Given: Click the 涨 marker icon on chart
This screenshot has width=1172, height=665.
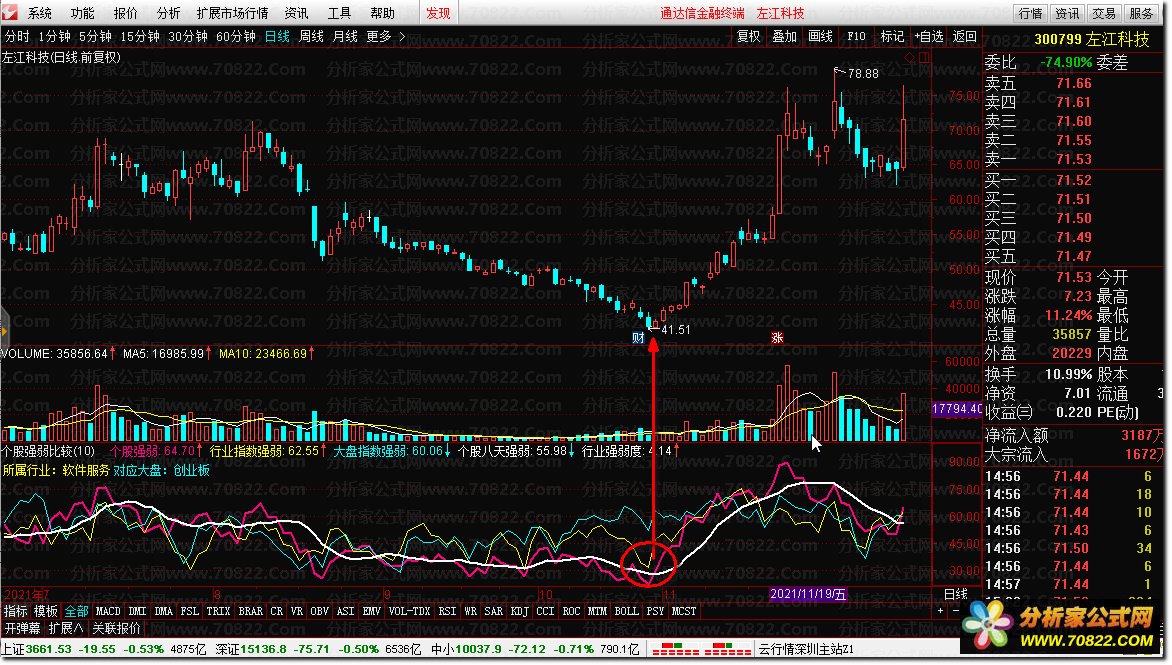Looking at the screenshot, I should 777,338.
